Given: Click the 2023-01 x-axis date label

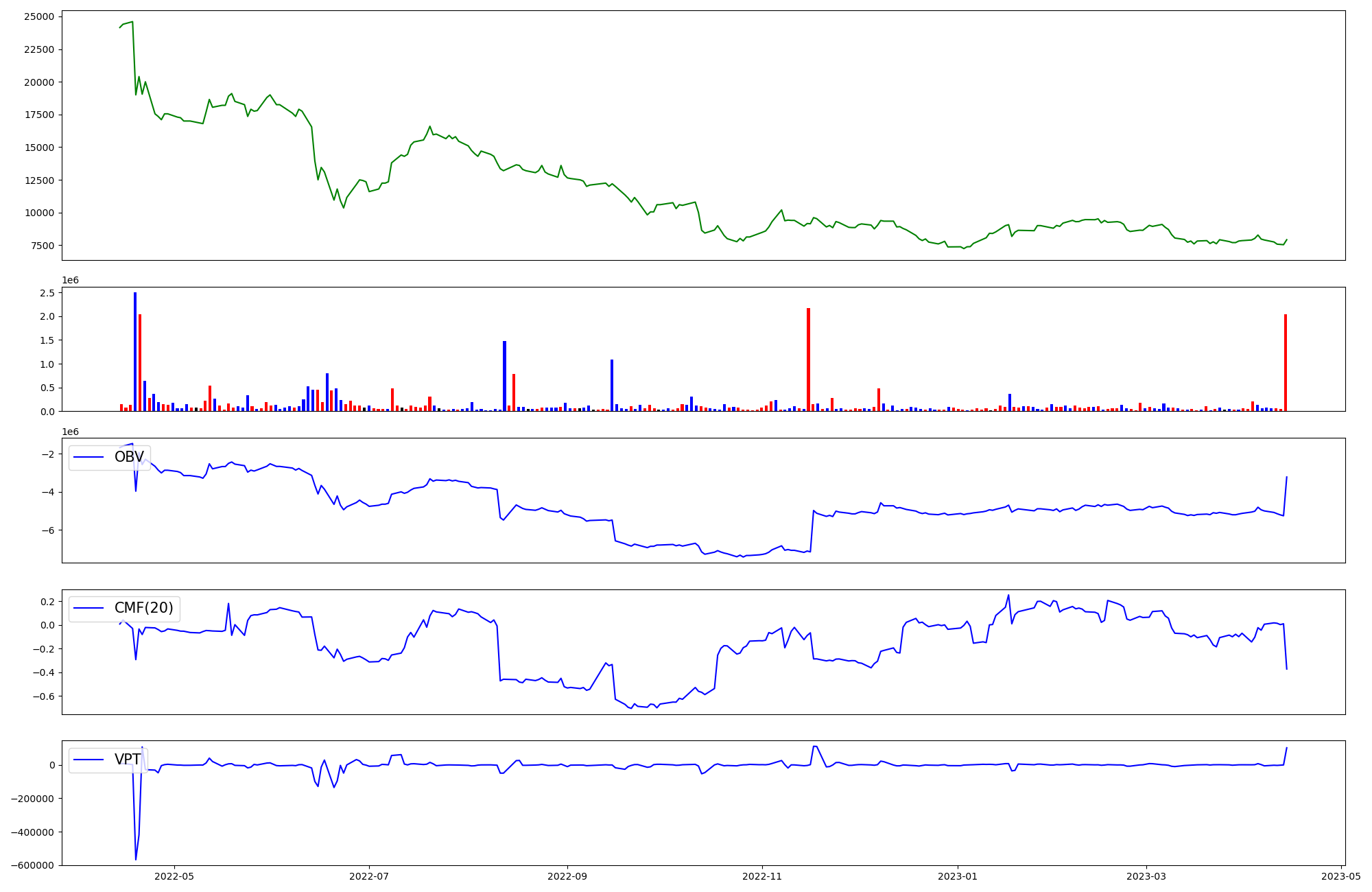Looking at the screenshot, I should click(958, 876).
